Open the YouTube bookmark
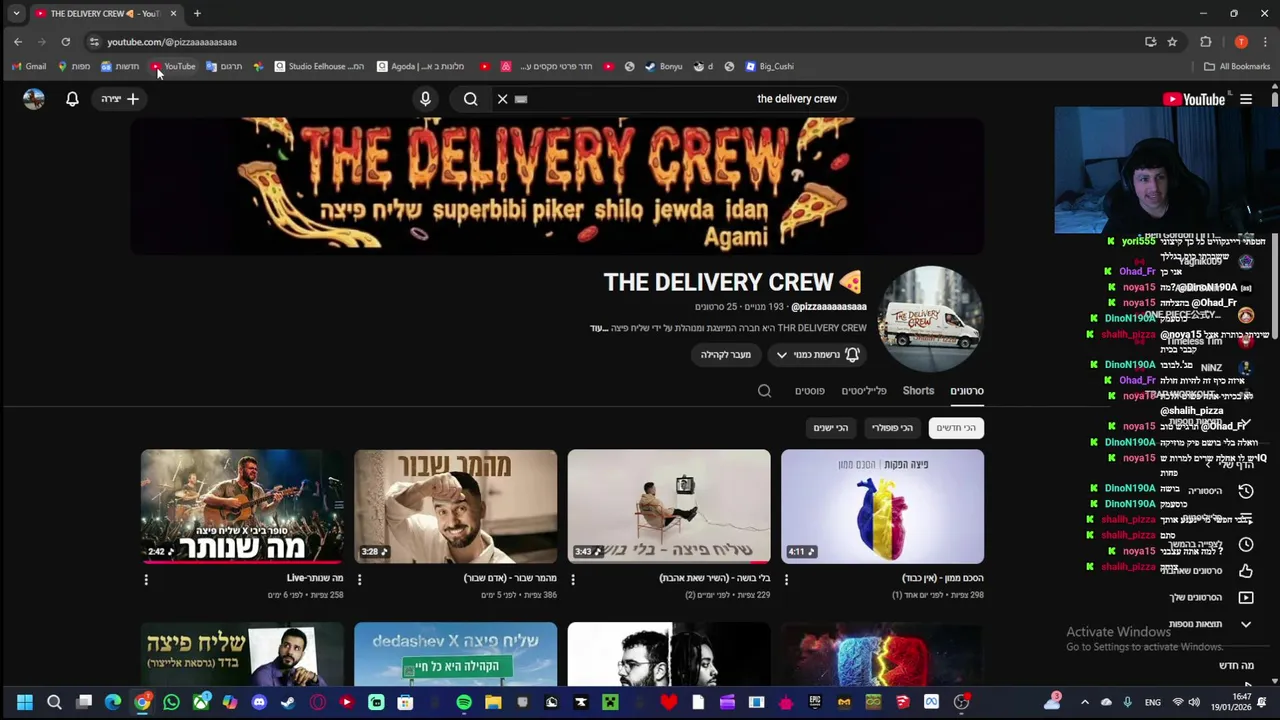The image size is (1280, 720). click(x=174, y=66)
